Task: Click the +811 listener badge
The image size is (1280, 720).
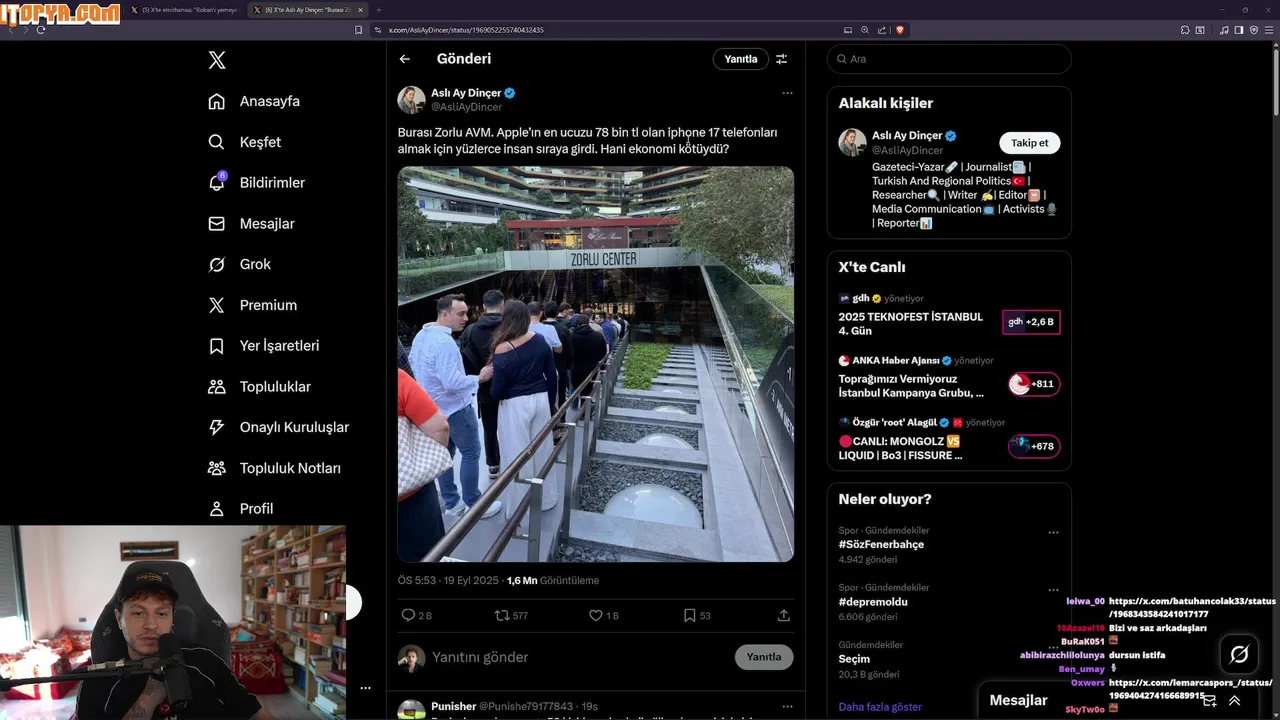Action: click(1034, 384)
